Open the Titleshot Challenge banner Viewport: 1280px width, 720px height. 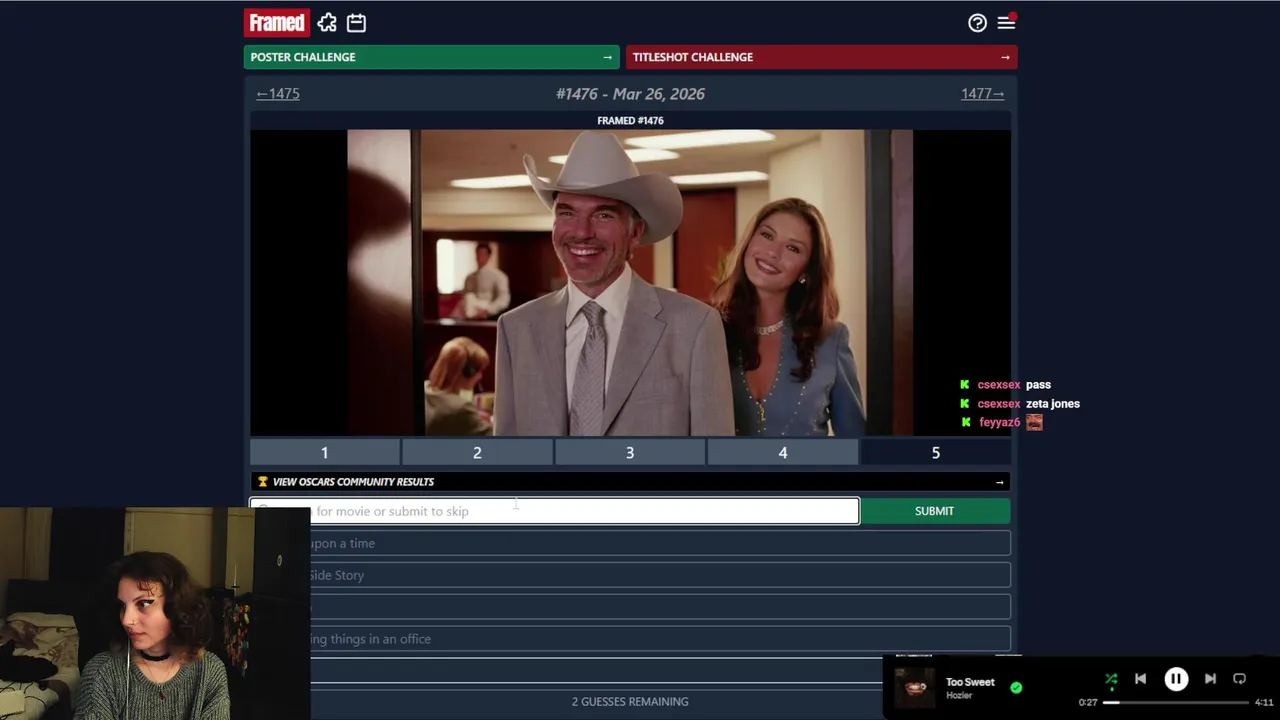(822, 57)
